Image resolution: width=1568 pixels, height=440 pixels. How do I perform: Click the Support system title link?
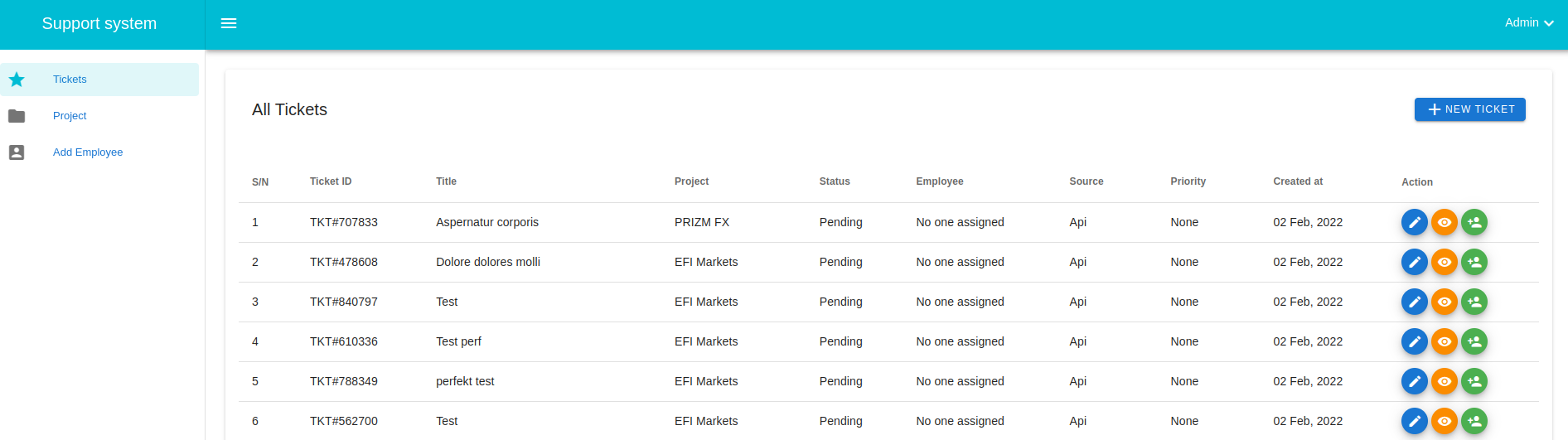click(99, 24)
